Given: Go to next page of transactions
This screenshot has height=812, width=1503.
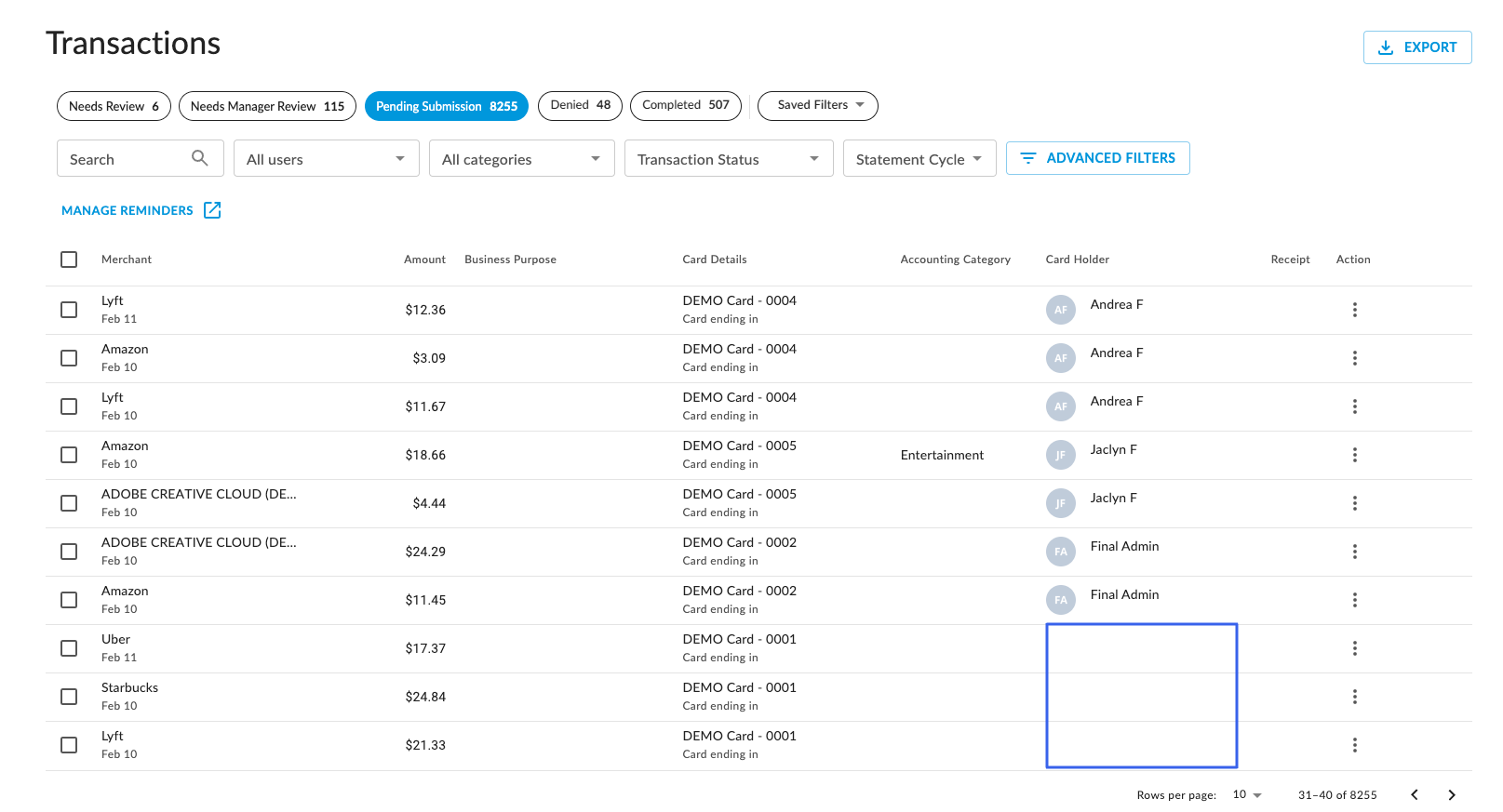Looking at the screenshot, I should (x=1451, y=794).
